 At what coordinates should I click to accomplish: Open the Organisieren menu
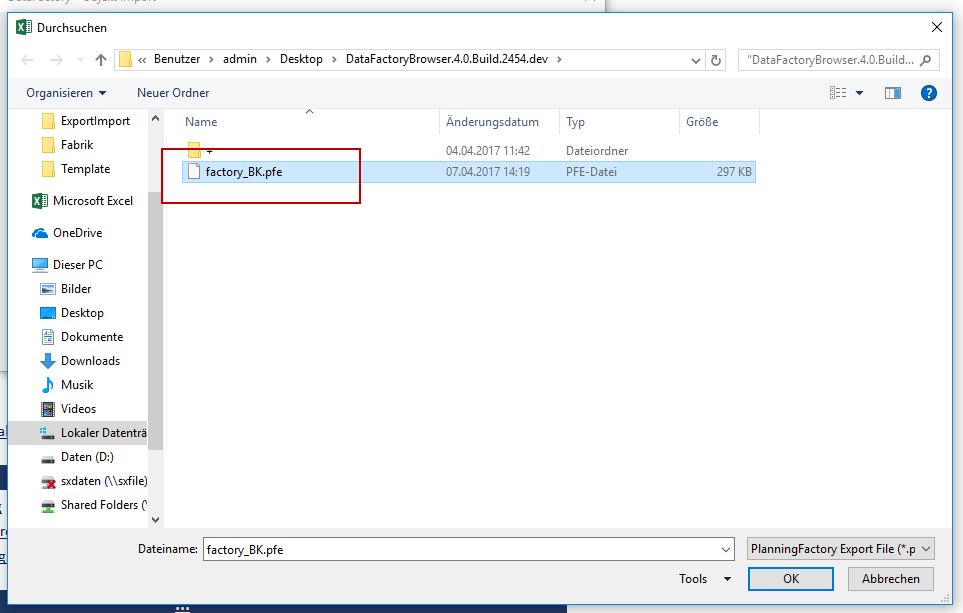point(66,93)
